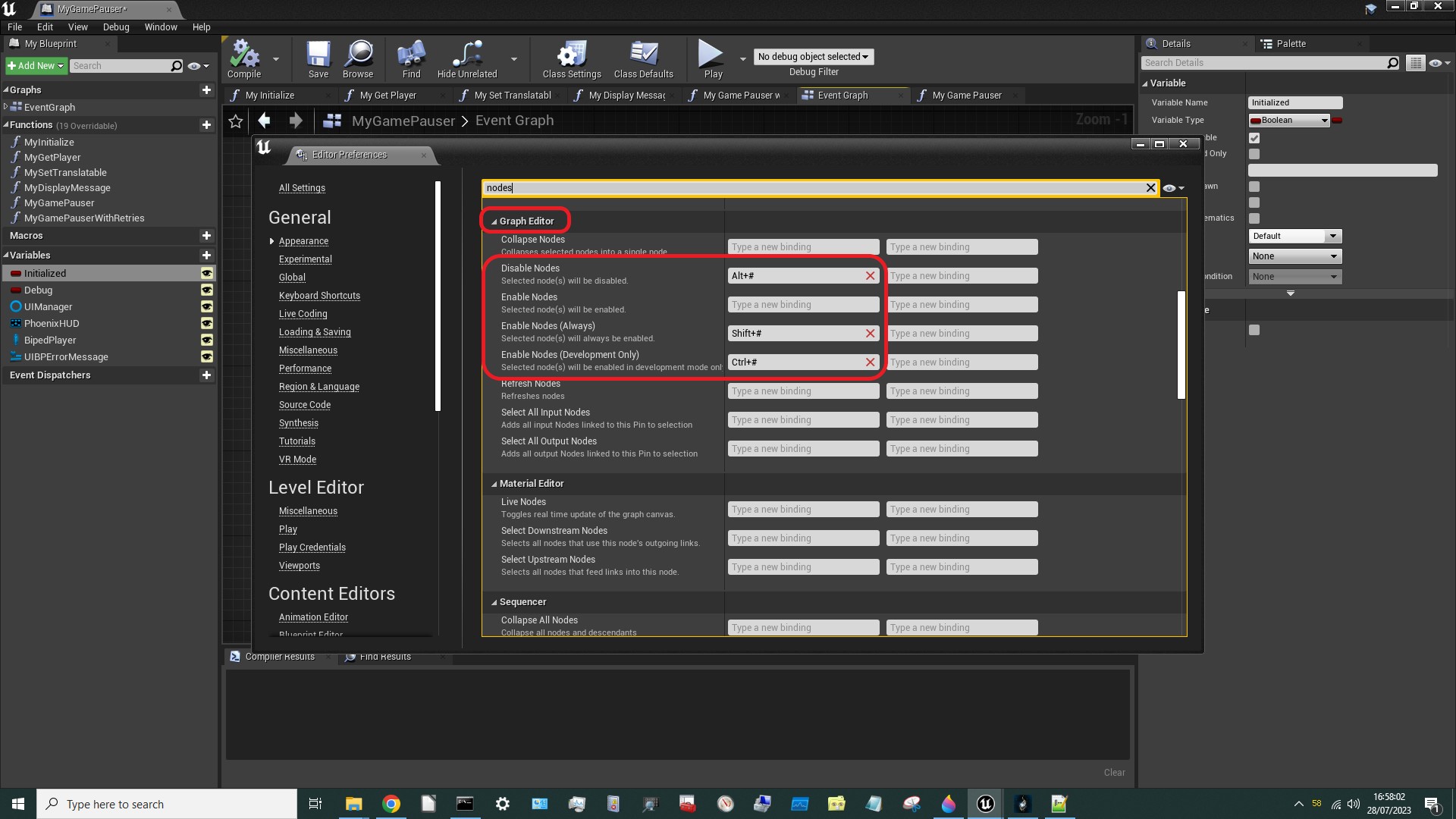Click primary binding field for Refresh Nodes

coord(803,391)
